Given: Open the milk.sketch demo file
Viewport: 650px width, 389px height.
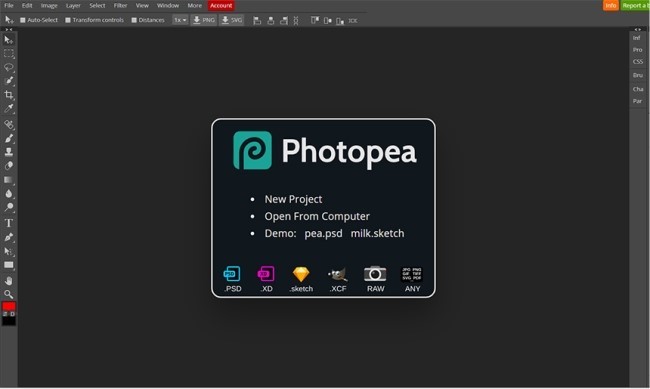Looking at the screenshot, I should pyautogui.click(x=377, y=233).
